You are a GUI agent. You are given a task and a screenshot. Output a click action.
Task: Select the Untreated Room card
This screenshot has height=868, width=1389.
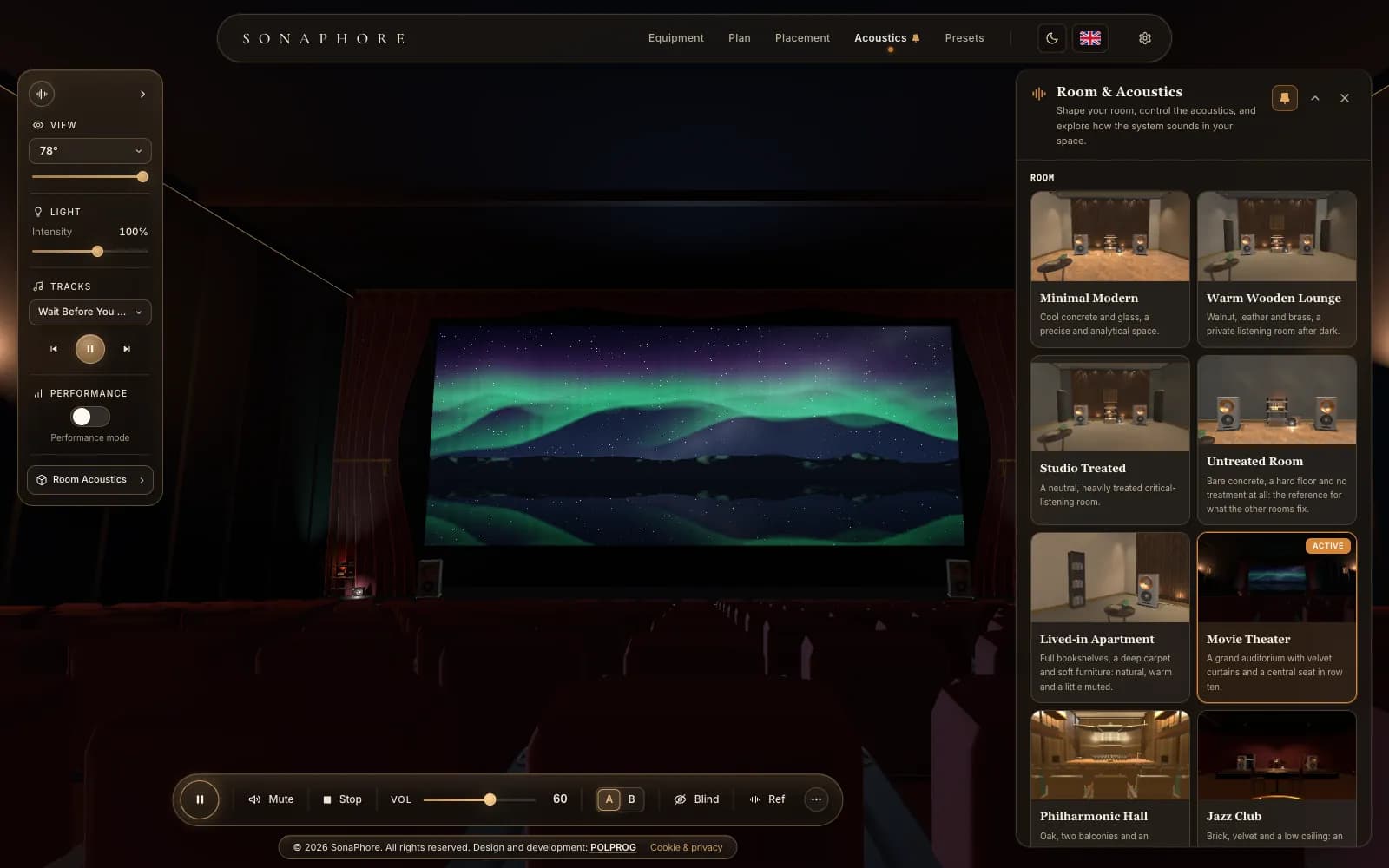(1276, 439)
